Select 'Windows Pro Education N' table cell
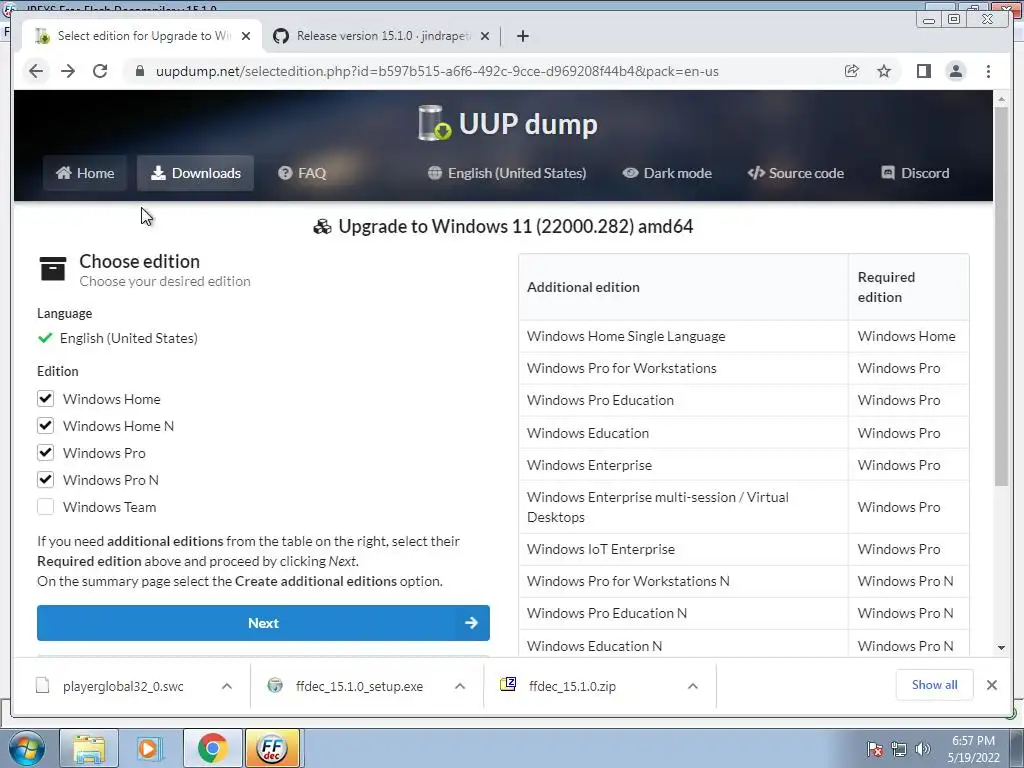Viewport: 1024px width, 768px height. click(x=683, y=613)
